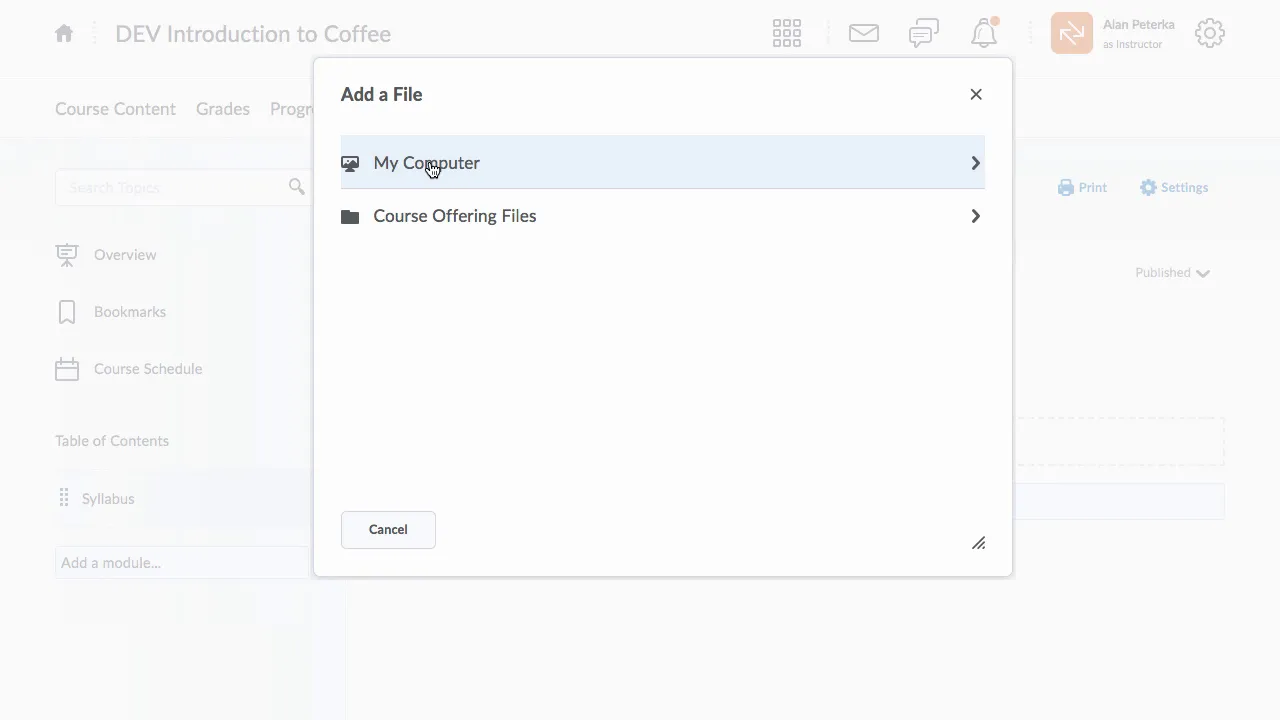Open Bookmarks in the sidebar
Screen dimensions: 1280x720
point(130,312)
